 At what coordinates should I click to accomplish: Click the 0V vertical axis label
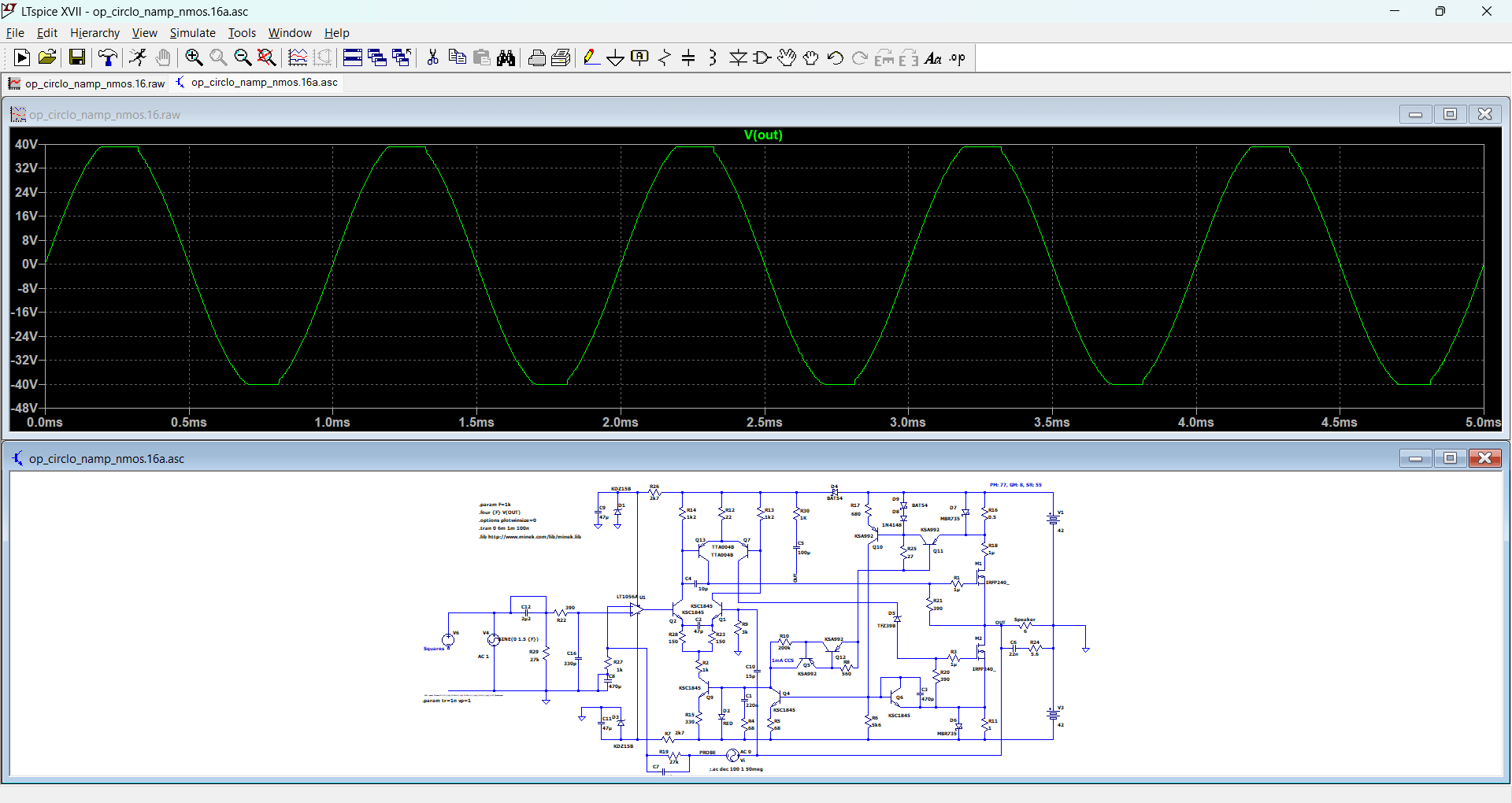pos(29,264)
